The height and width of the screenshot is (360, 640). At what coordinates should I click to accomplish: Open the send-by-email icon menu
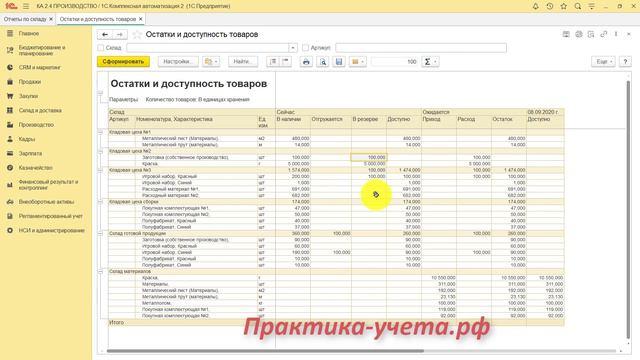[x=358, y=62]
